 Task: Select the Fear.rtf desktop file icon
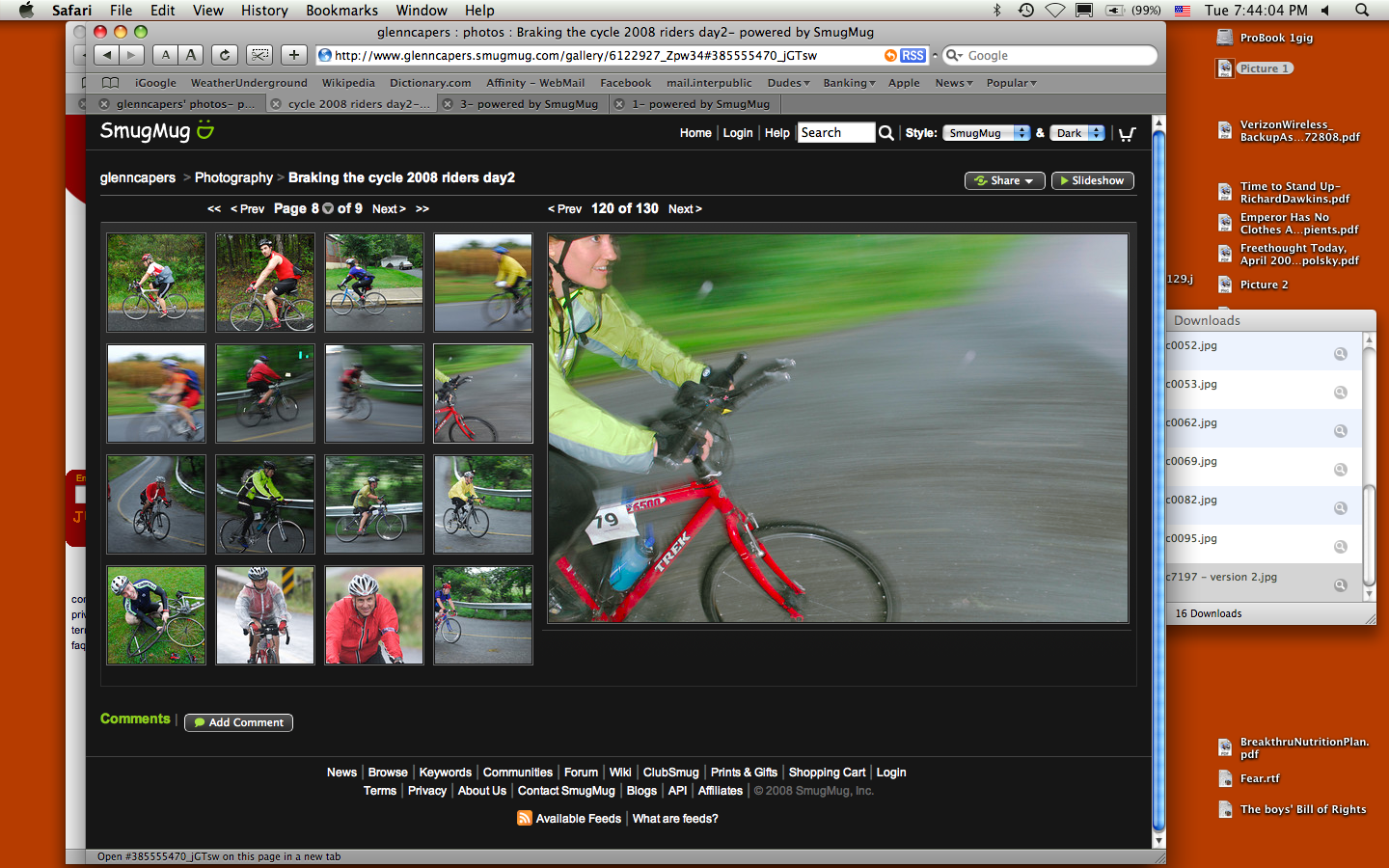(1225, 778)
